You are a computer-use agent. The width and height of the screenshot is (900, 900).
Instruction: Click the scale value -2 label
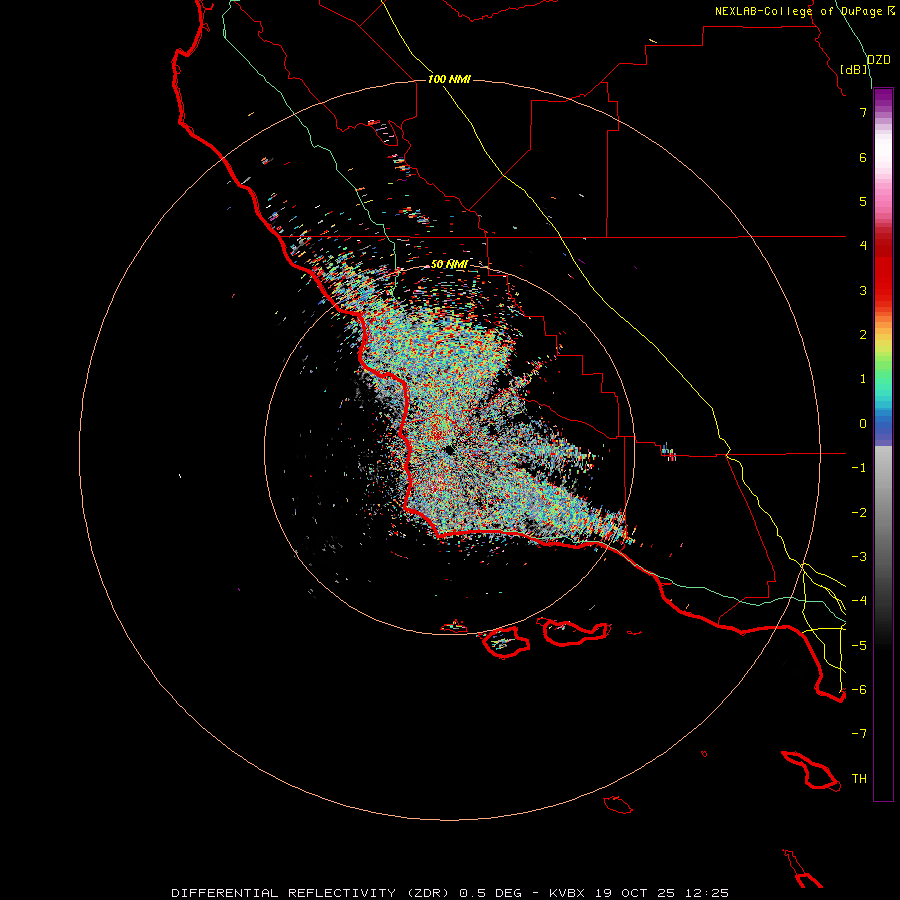click(859, 513)
